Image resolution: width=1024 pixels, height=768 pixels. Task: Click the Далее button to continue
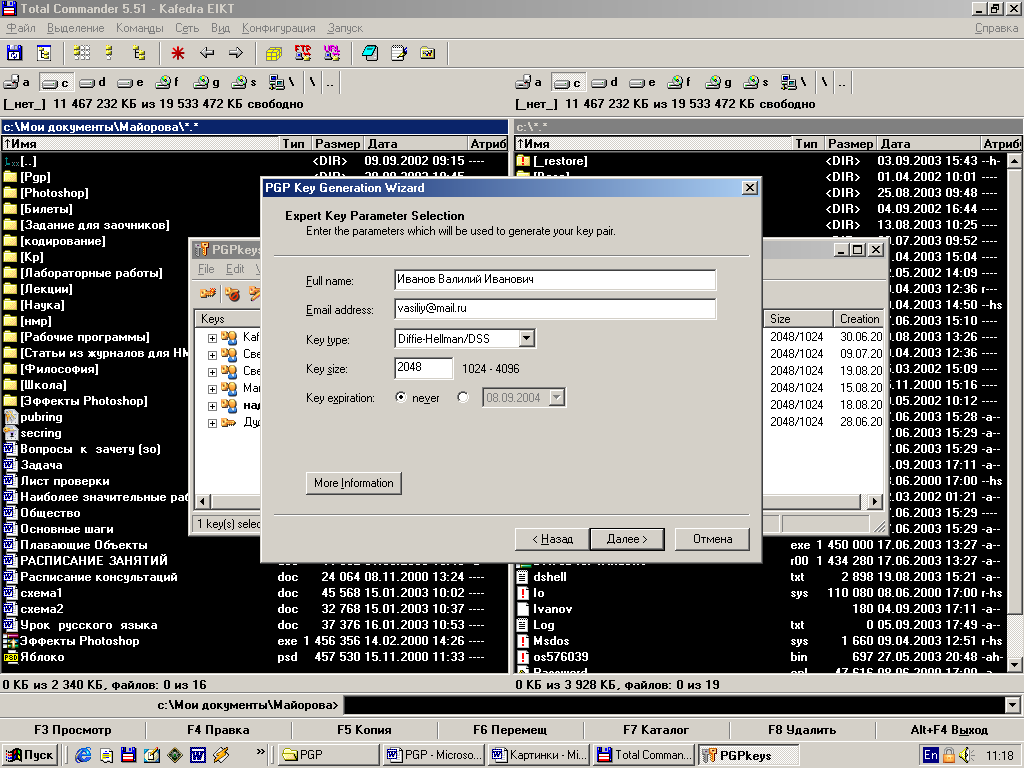(x=626, y=539)
